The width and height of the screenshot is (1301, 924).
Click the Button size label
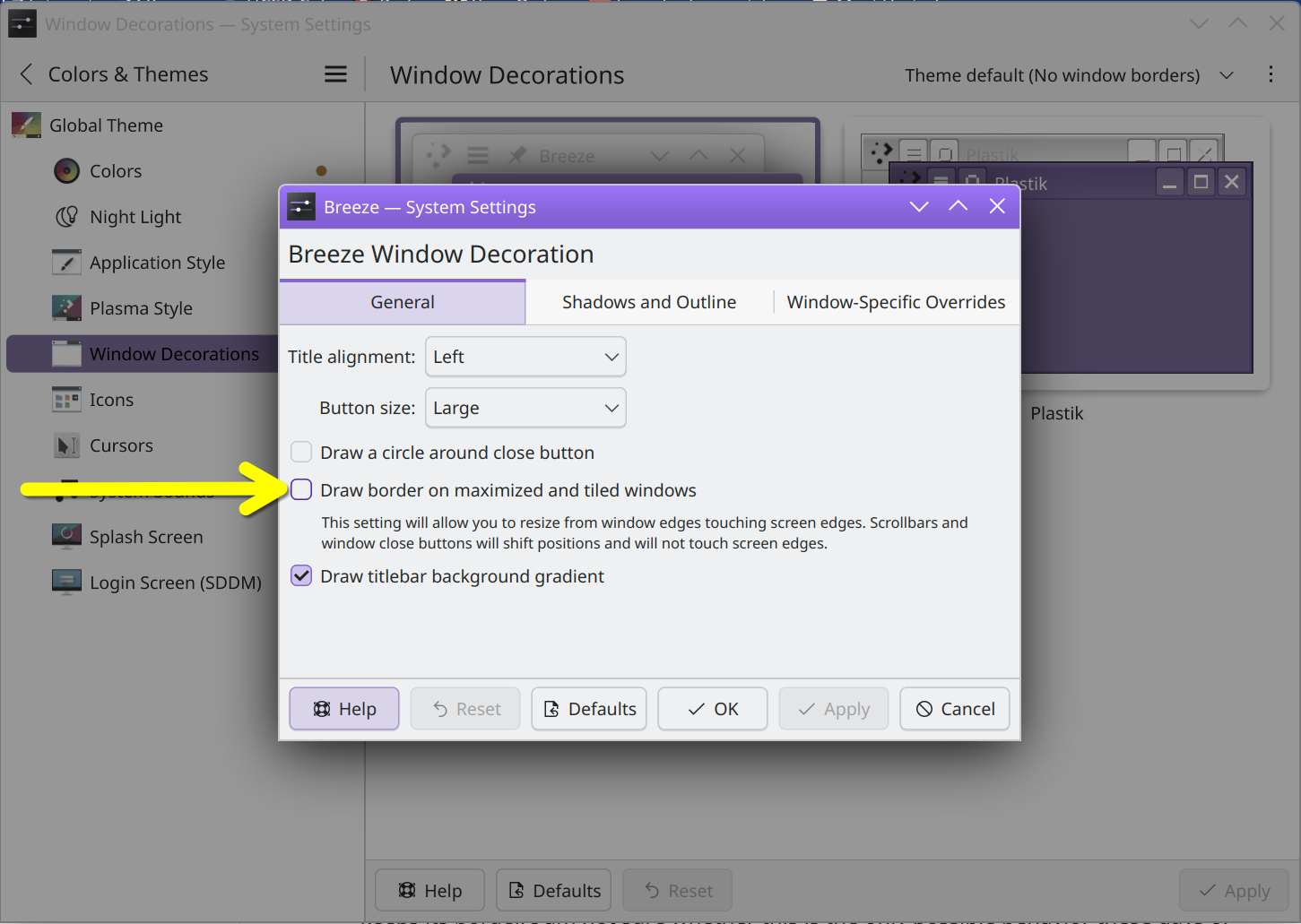tap(368, 408)
